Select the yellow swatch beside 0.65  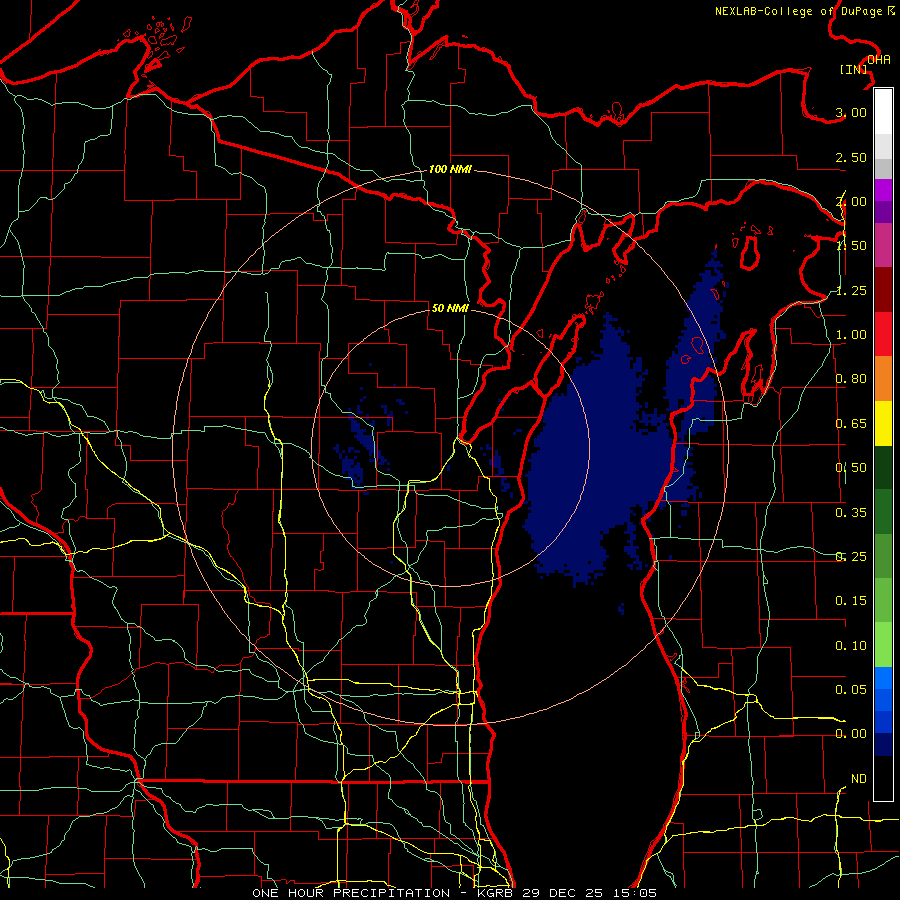point(883,423)
